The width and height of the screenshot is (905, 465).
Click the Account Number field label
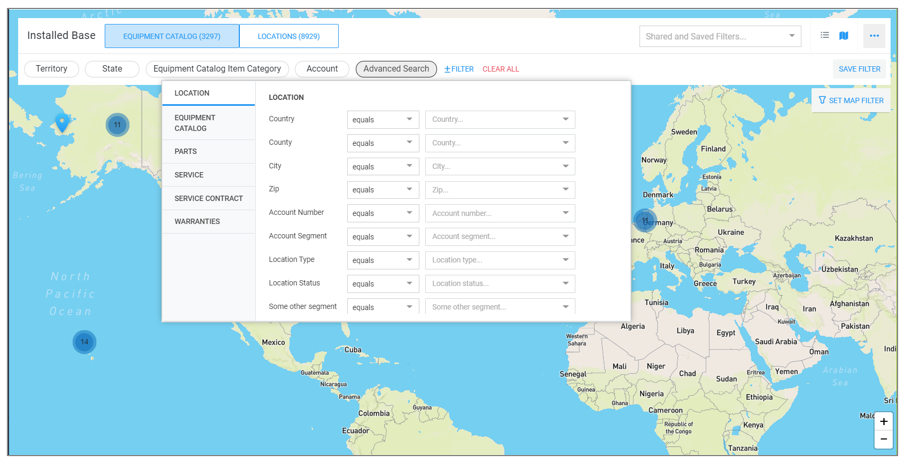[x=296, y=212]
